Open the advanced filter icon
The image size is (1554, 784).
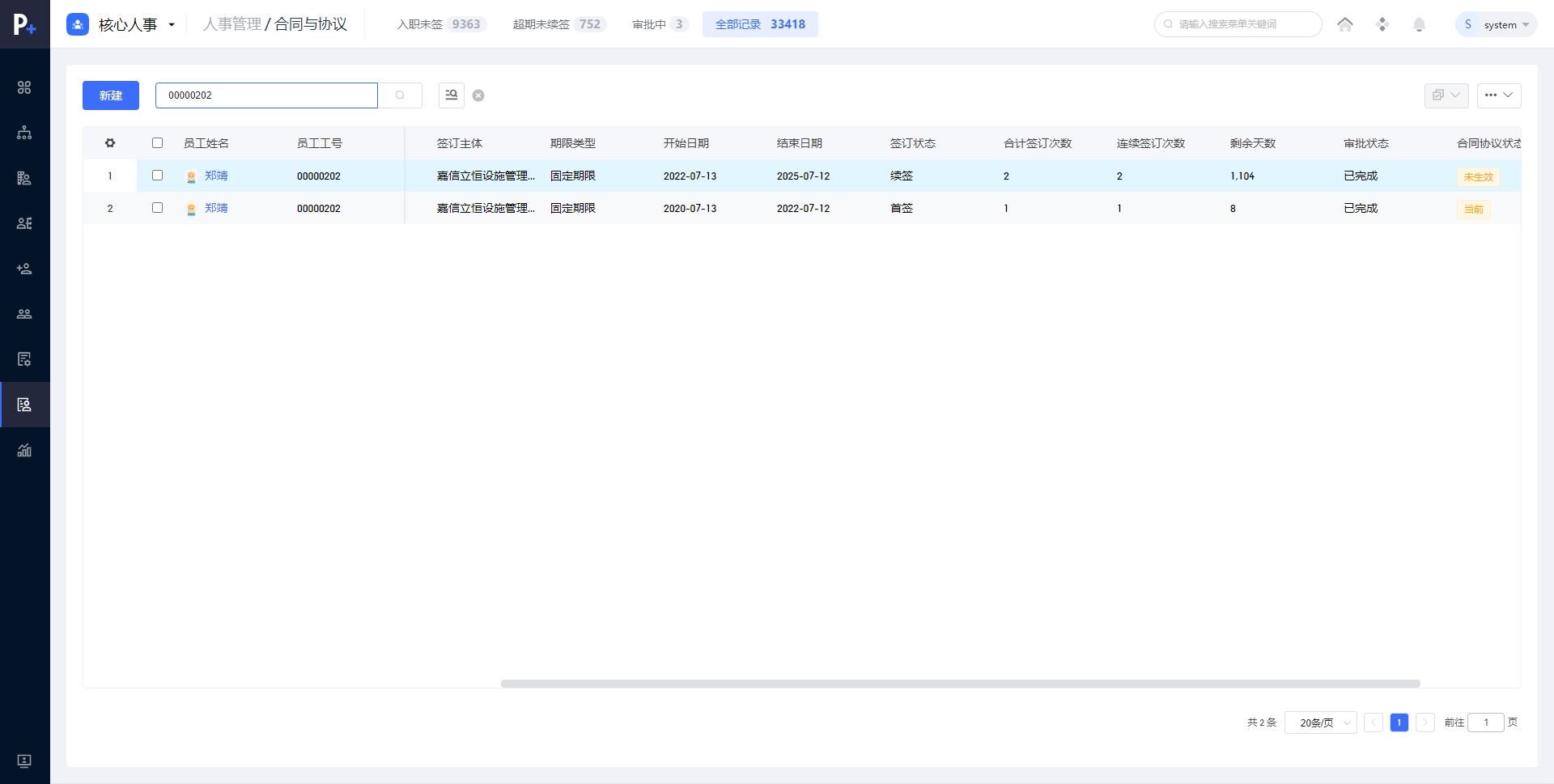click(452, 95)
